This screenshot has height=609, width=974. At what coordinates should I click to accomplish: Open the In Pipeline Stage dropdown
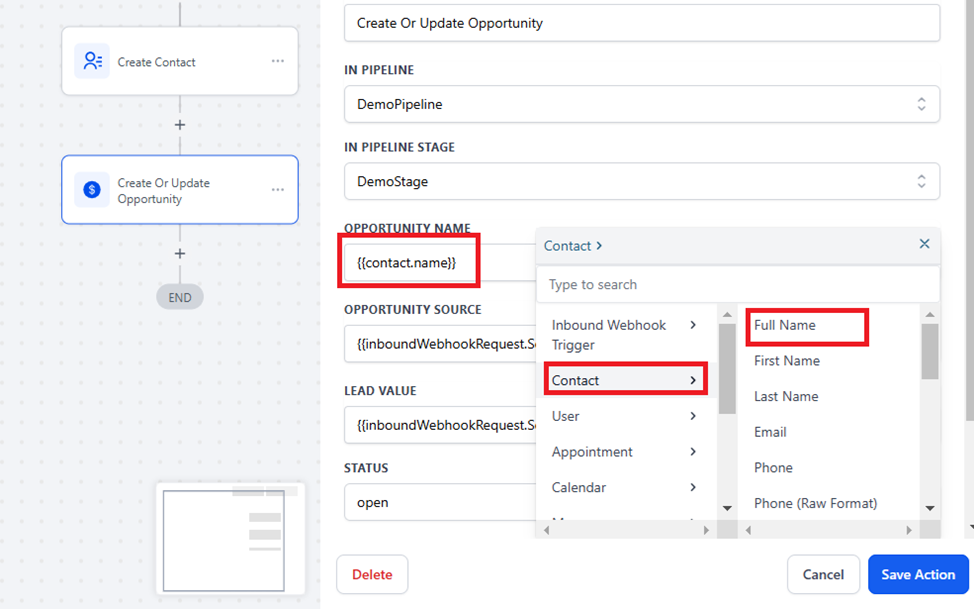[x=641, y=181]
